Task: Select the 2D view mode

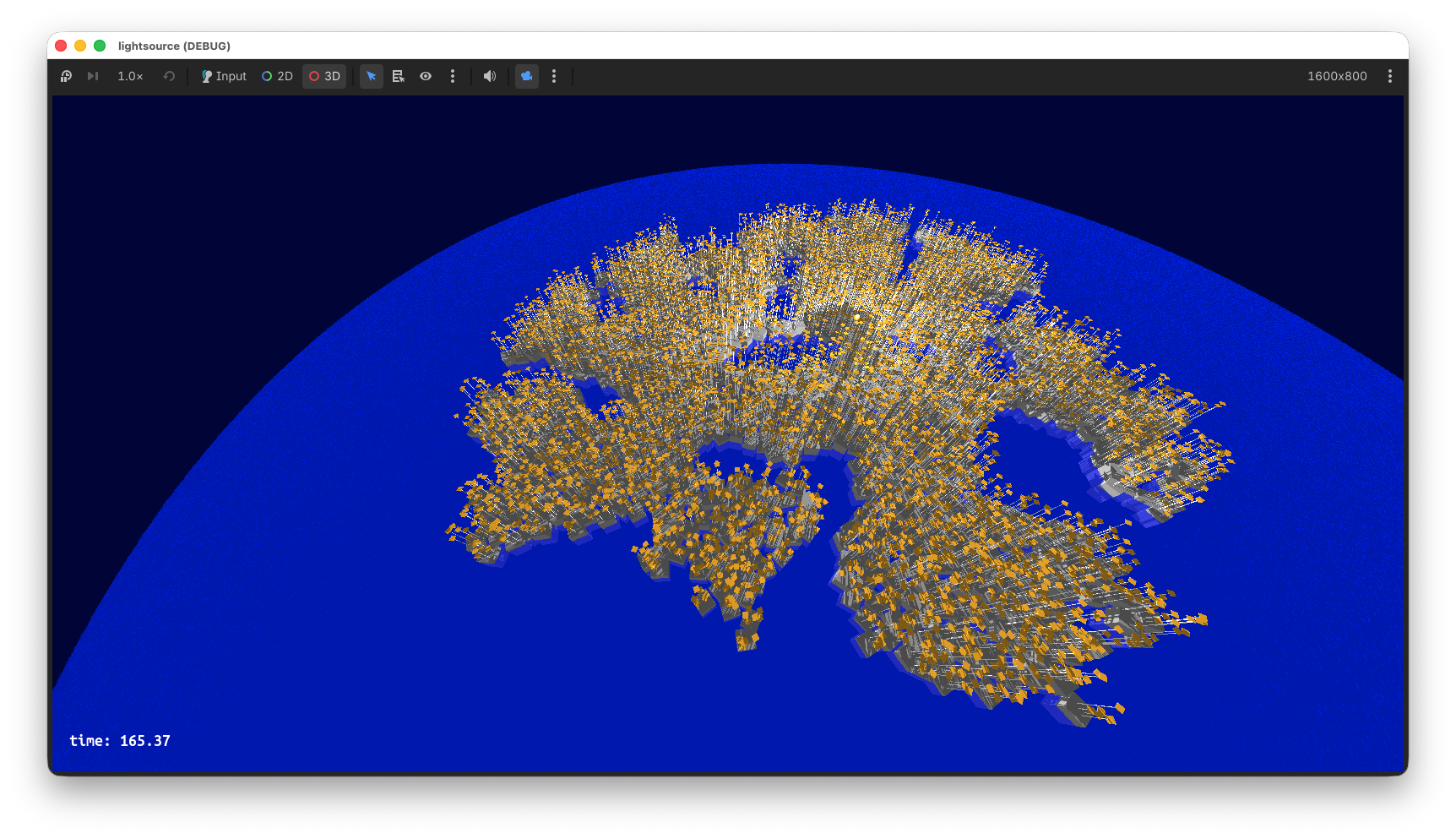Action: tap(277, 76)
